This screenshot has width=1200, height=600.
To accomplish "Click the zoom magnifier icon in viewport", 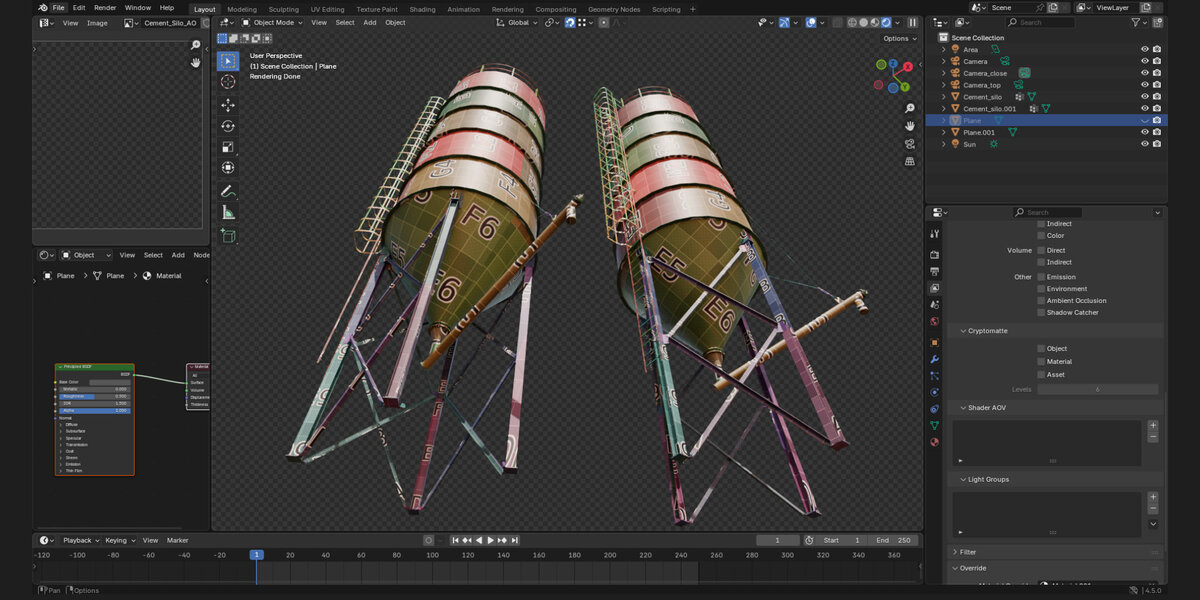I will (910, 108).
